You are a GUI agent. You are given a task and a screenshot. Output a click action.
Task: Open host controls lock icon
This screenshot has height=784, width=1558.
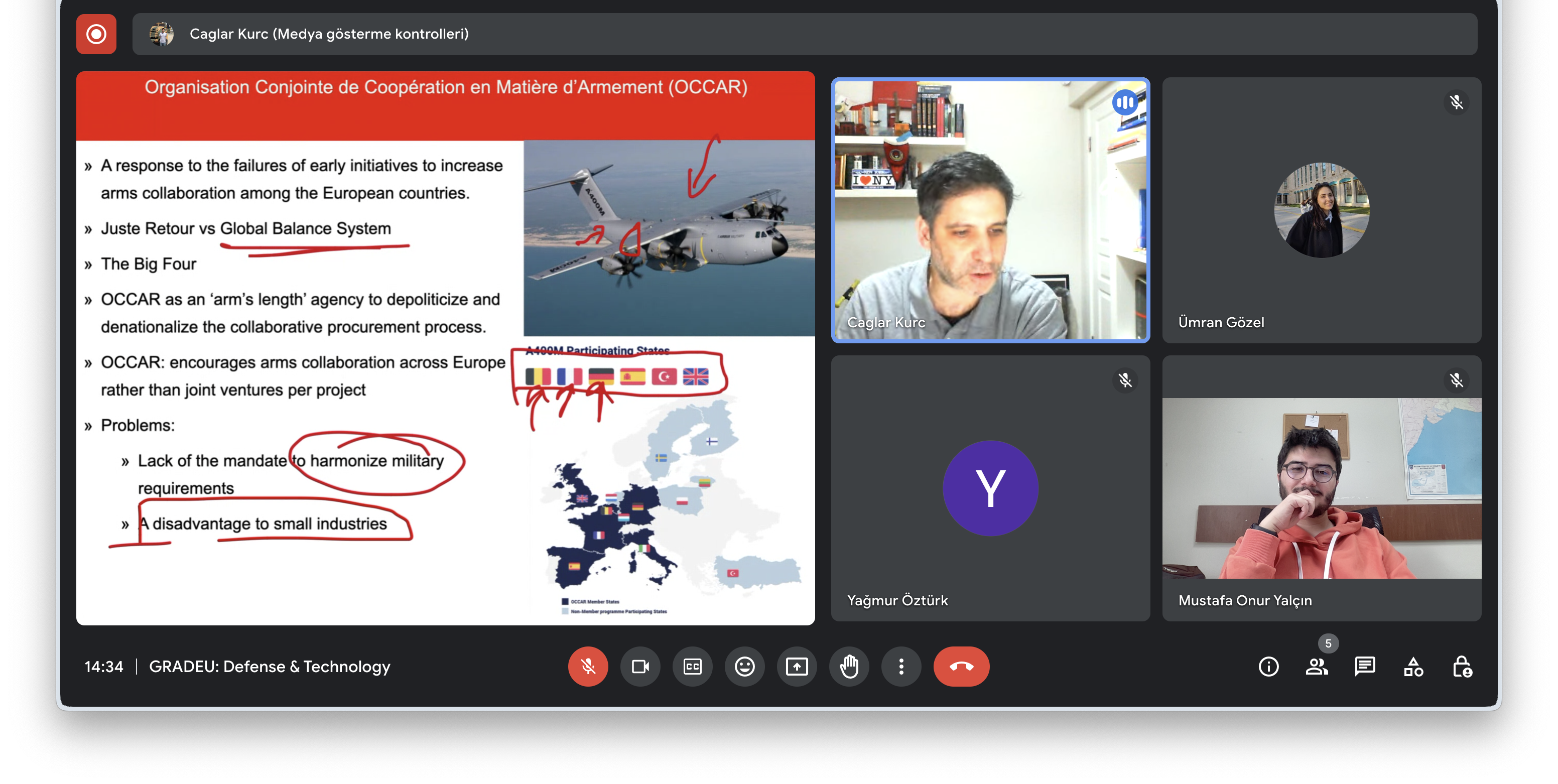coord(1462,667)
